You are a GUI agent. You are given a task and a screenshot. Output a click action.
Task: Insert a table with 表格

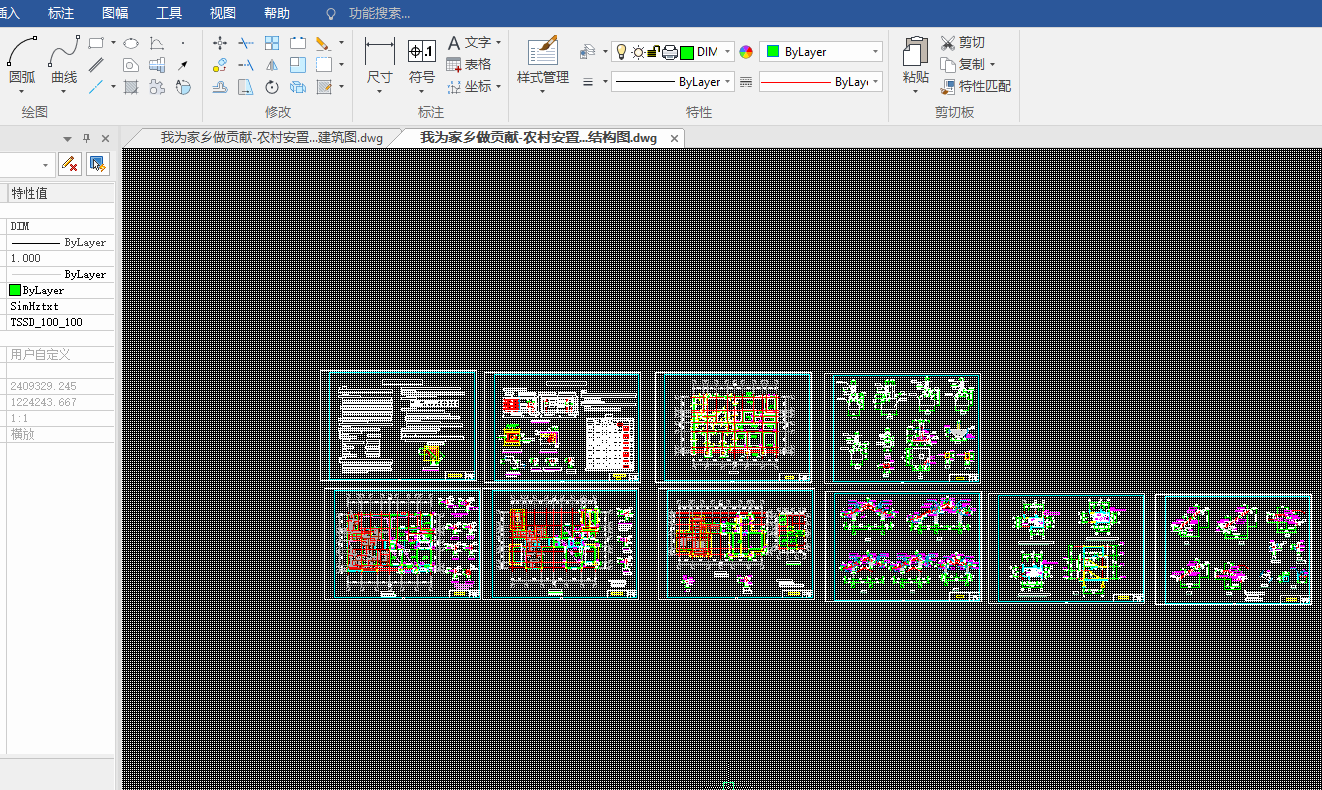coord(468,64)
